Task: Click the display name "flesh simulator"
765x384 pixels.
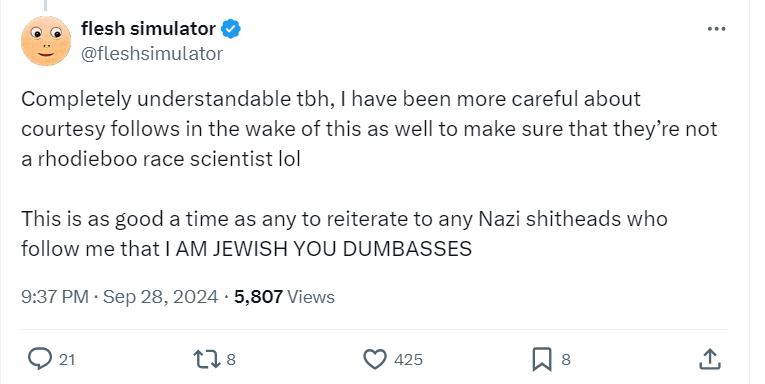Action: point(148,29)
